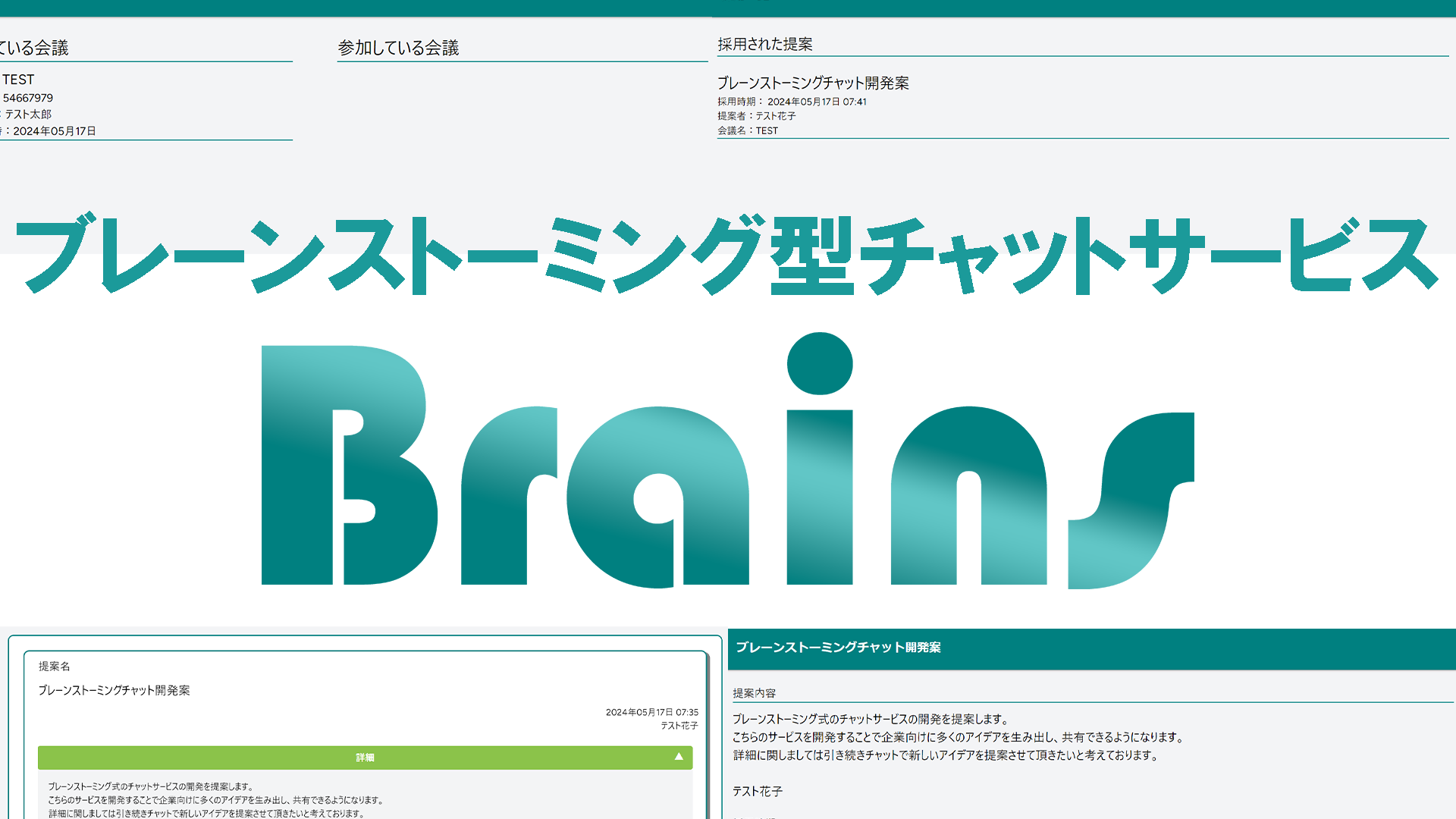Click the 提案内容 label
The height and width of the screenshot is (819, 1456).
pyautogui.click(x=754, y=693)
